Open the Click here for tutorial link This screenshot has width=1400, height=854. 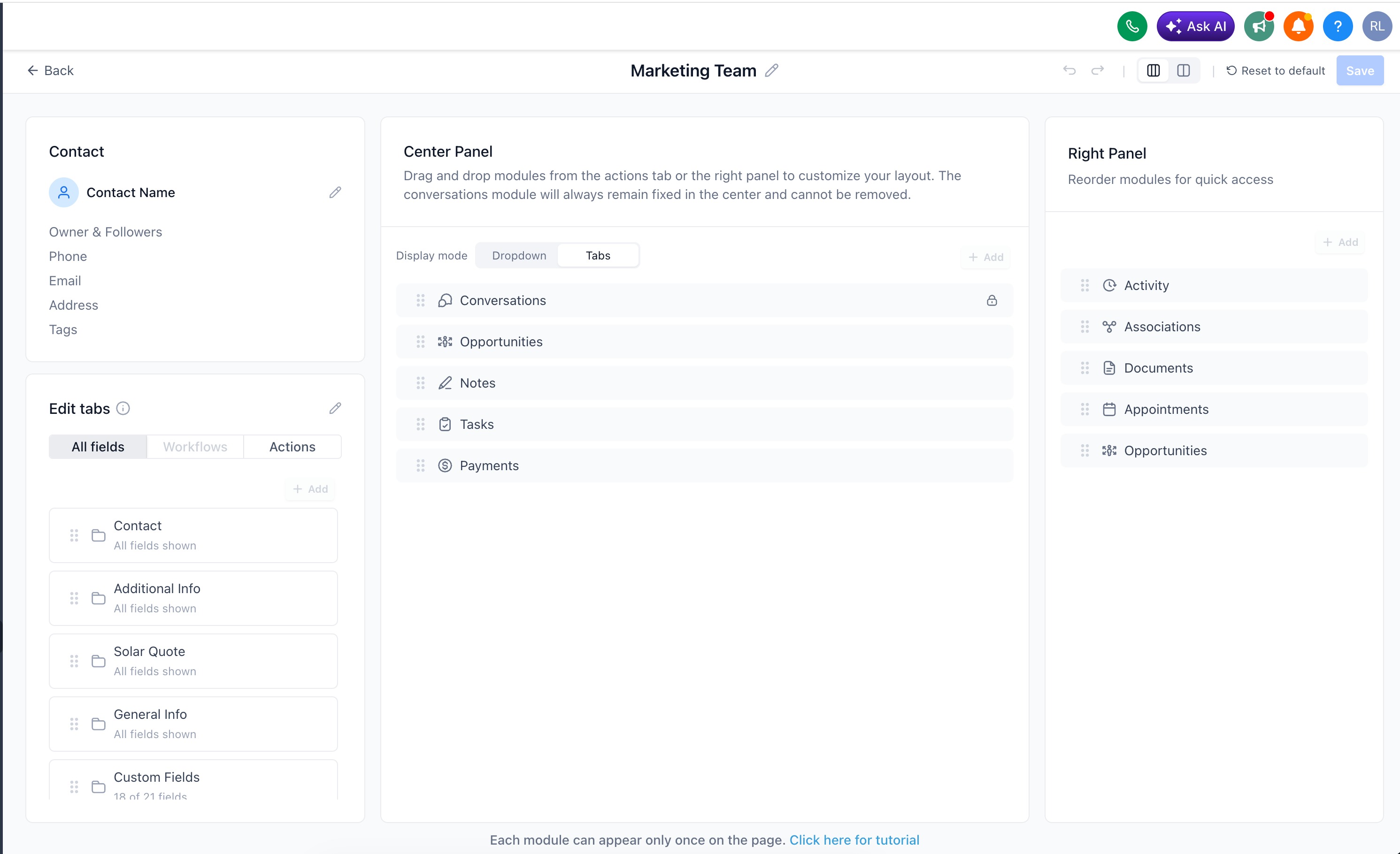coord(854,840)
